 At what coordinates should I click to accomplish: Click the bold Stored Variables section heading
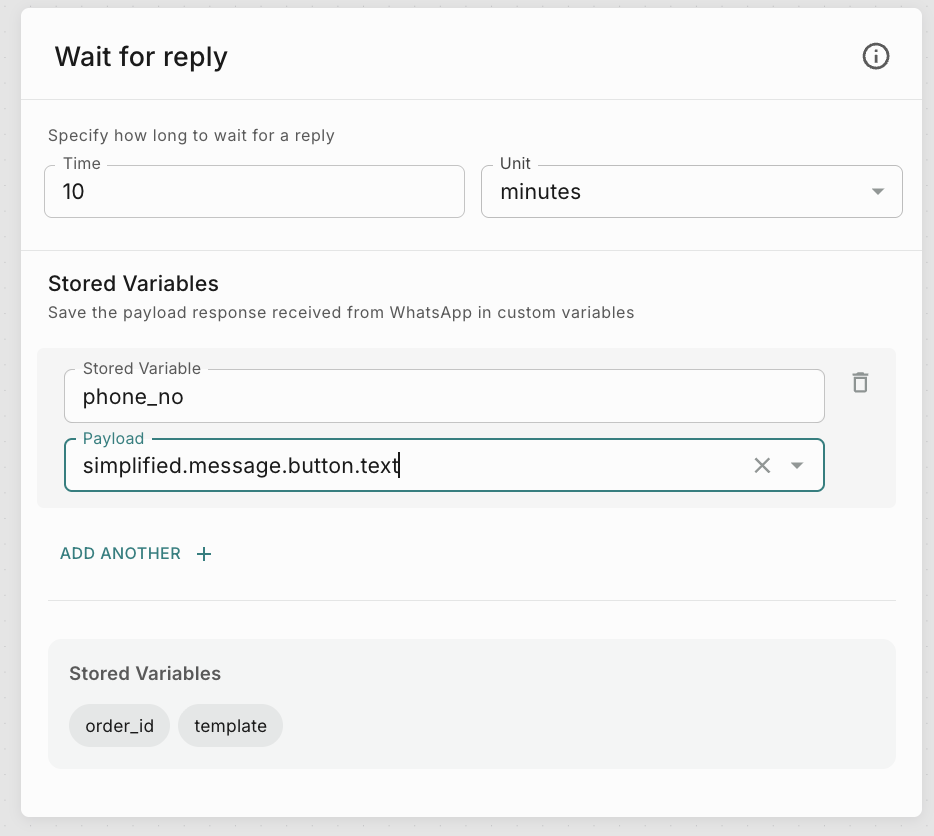click(133, 284)
